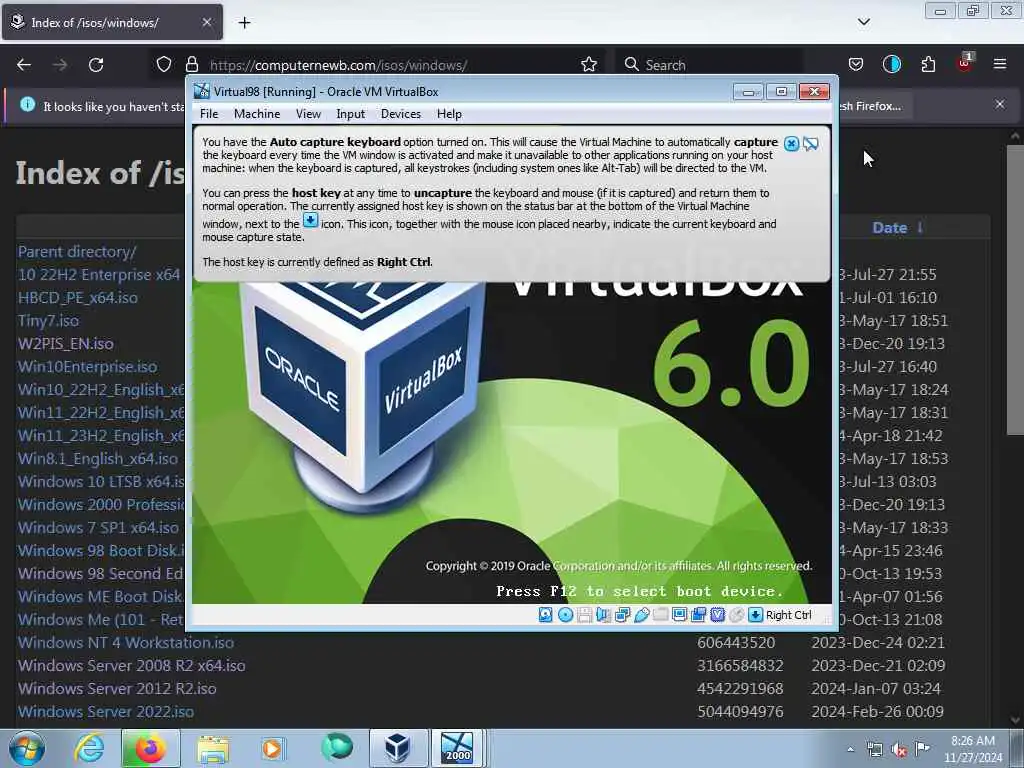Launch Internet Explorer from the taskbar
The image size is (1024, 768).
[89, 748]
